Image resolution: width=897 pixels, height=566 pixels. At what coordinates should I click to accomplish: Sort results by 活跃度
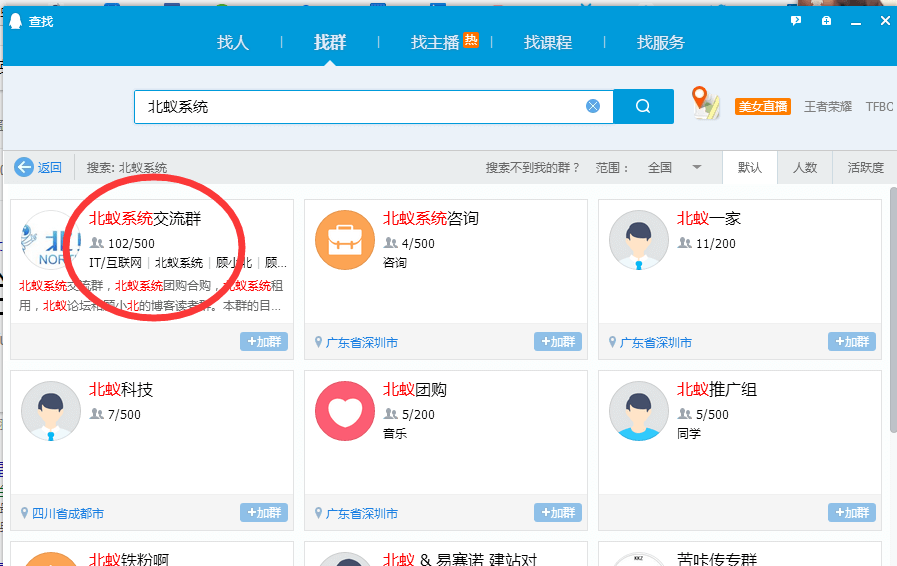click(865, 167)
